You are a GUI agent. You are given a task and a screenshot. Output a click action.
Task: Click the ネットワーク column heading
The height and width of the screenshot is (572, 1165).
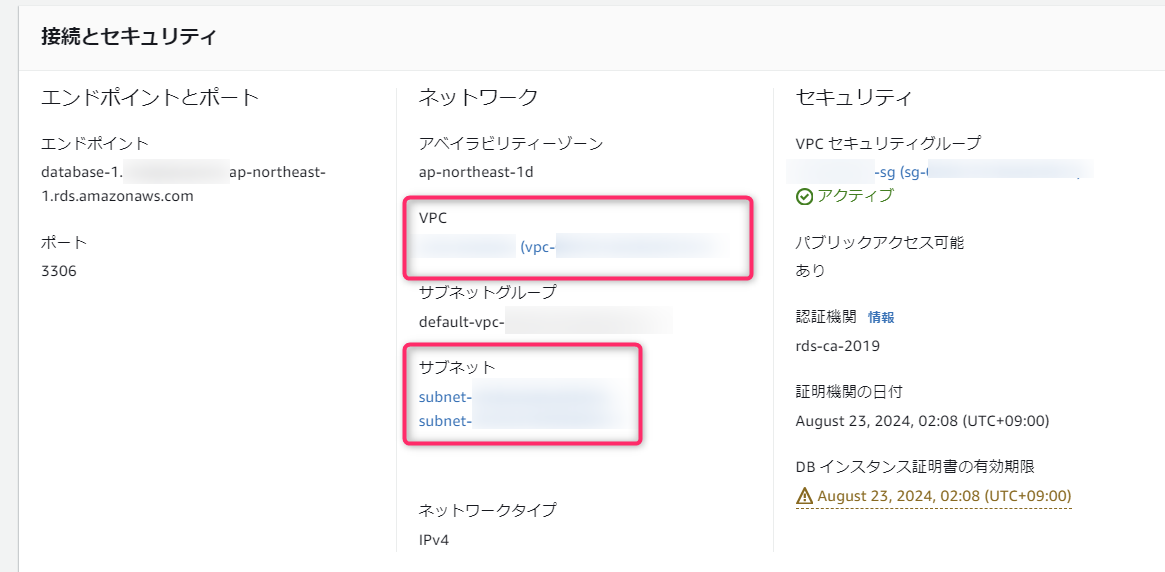click(x=478, y=97)
